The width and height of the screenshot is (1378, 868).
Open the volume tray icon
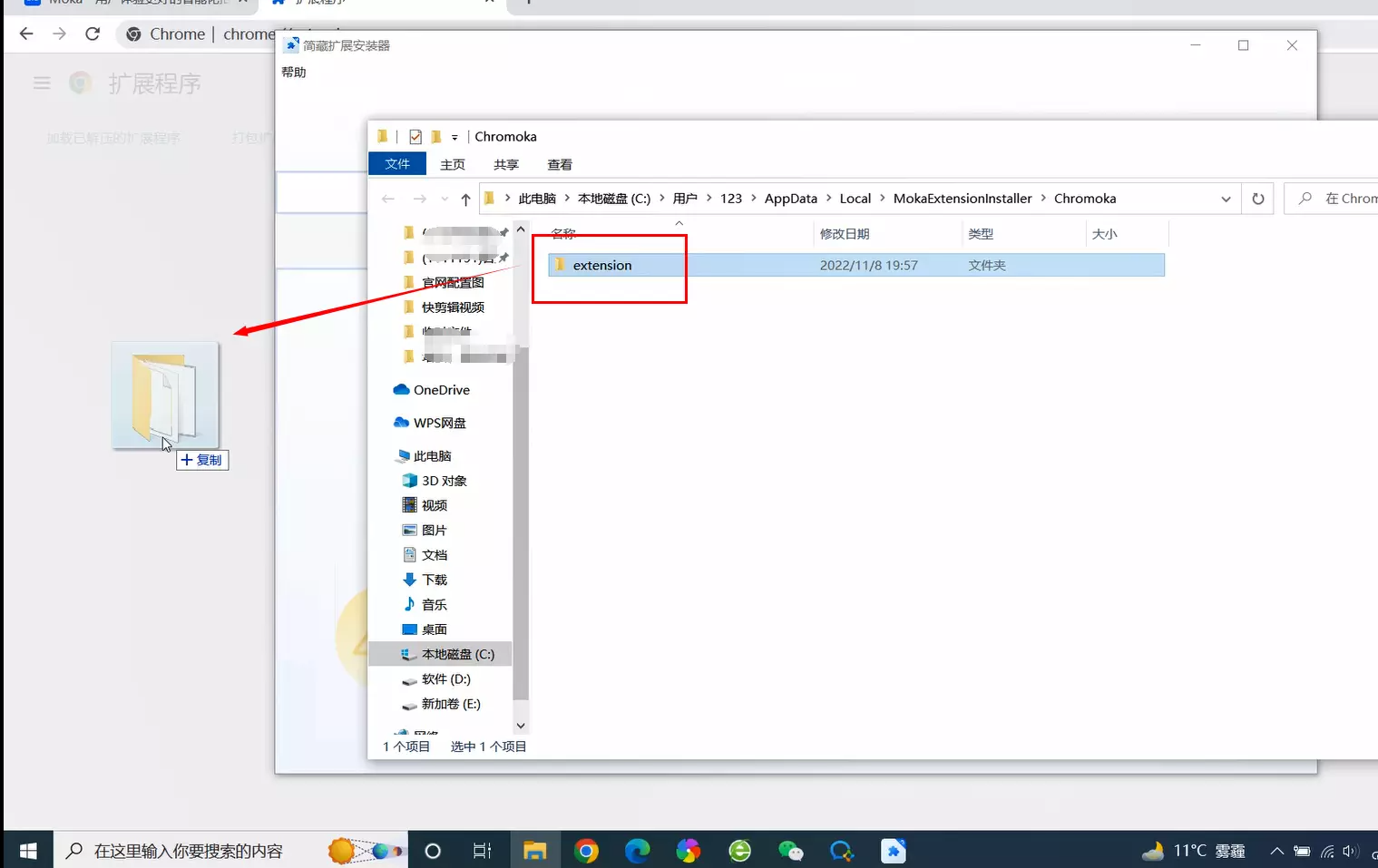click(1351, 851)
